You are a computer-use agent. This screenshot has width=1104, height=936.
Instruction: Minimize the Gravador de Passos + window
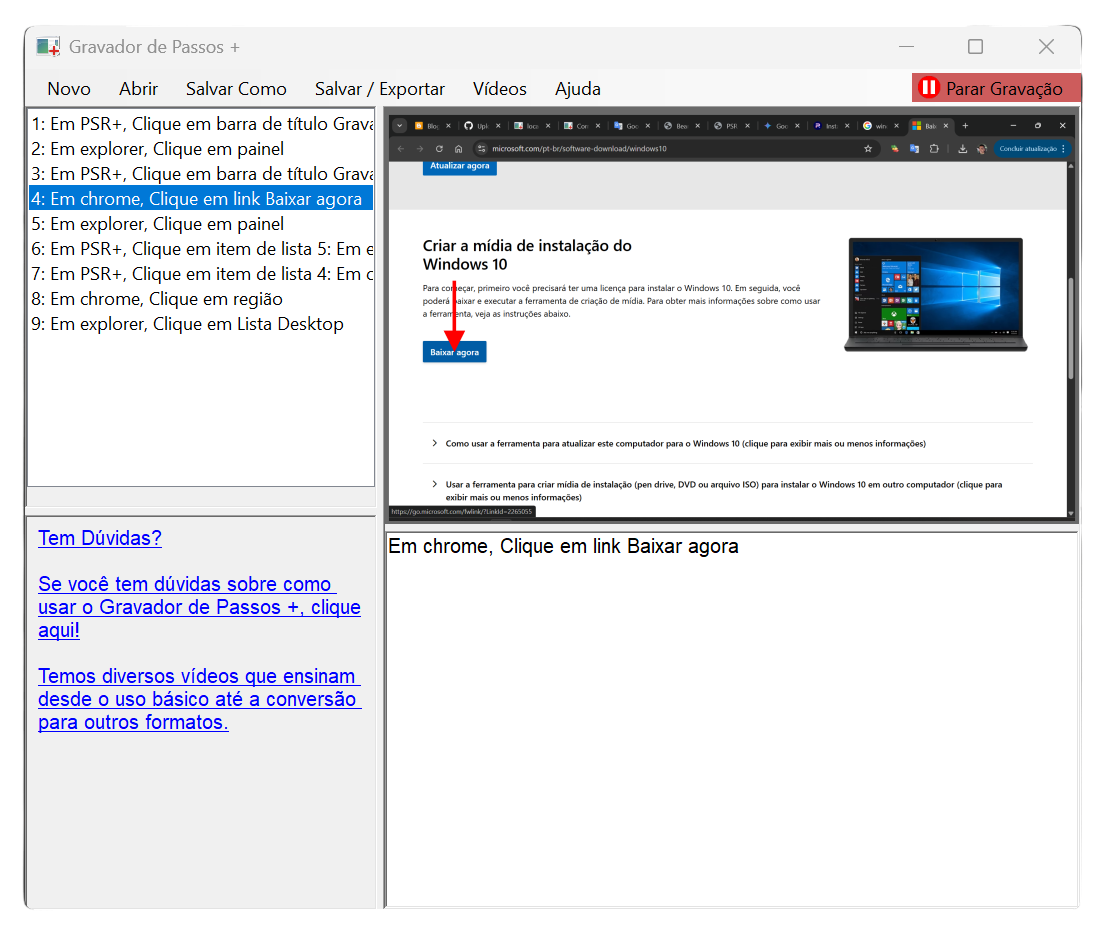point(906,47)
